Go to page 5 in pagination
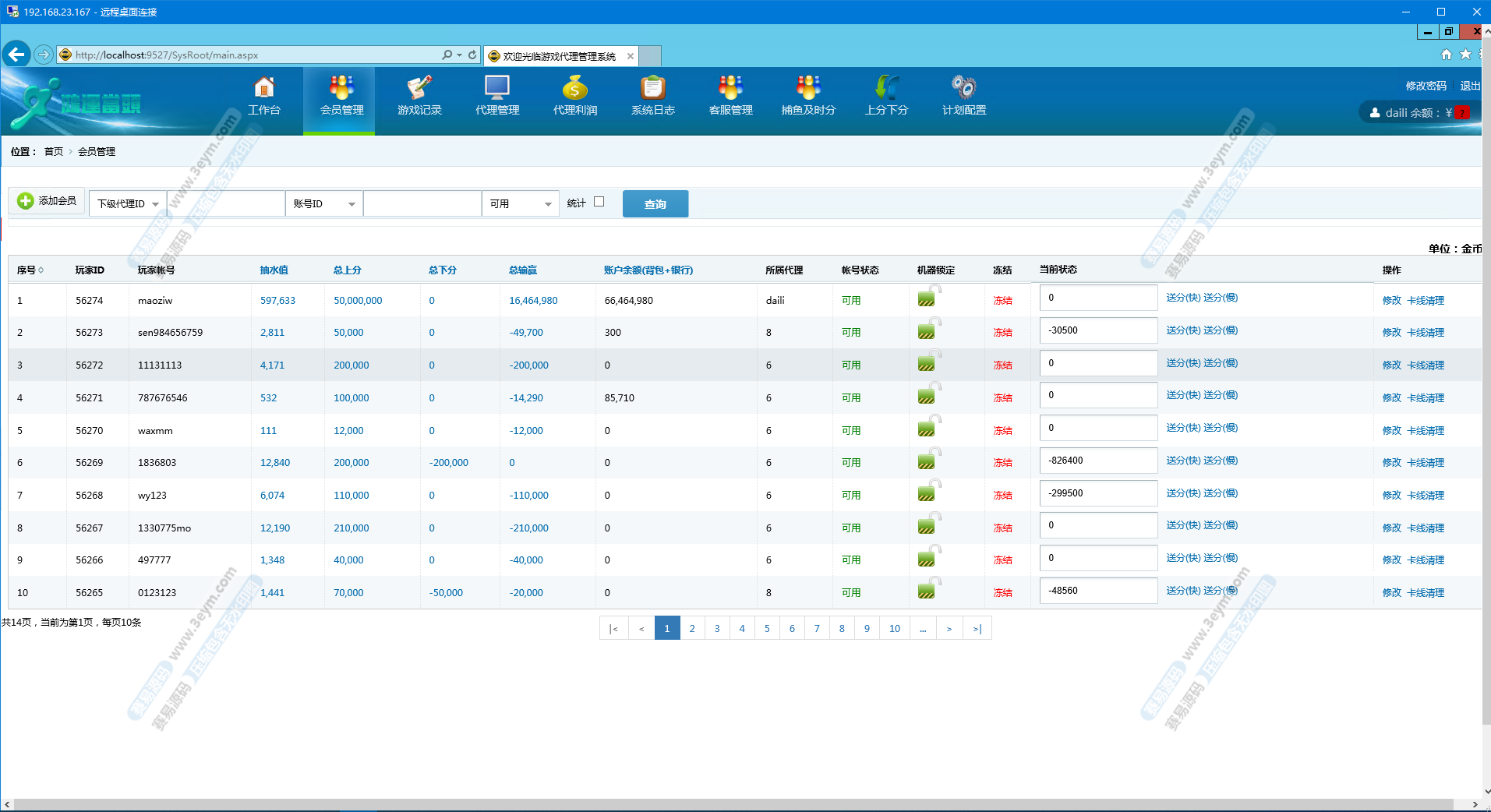The width and height of the screenshot is (1491, 812). click(767, 628)
